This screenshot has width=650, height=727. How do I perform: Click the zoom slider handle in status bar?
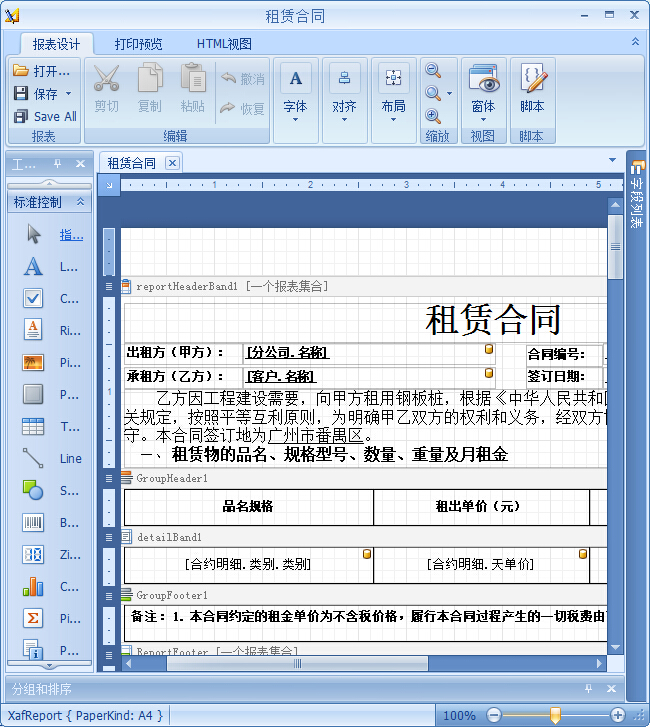tap(555, 715)
